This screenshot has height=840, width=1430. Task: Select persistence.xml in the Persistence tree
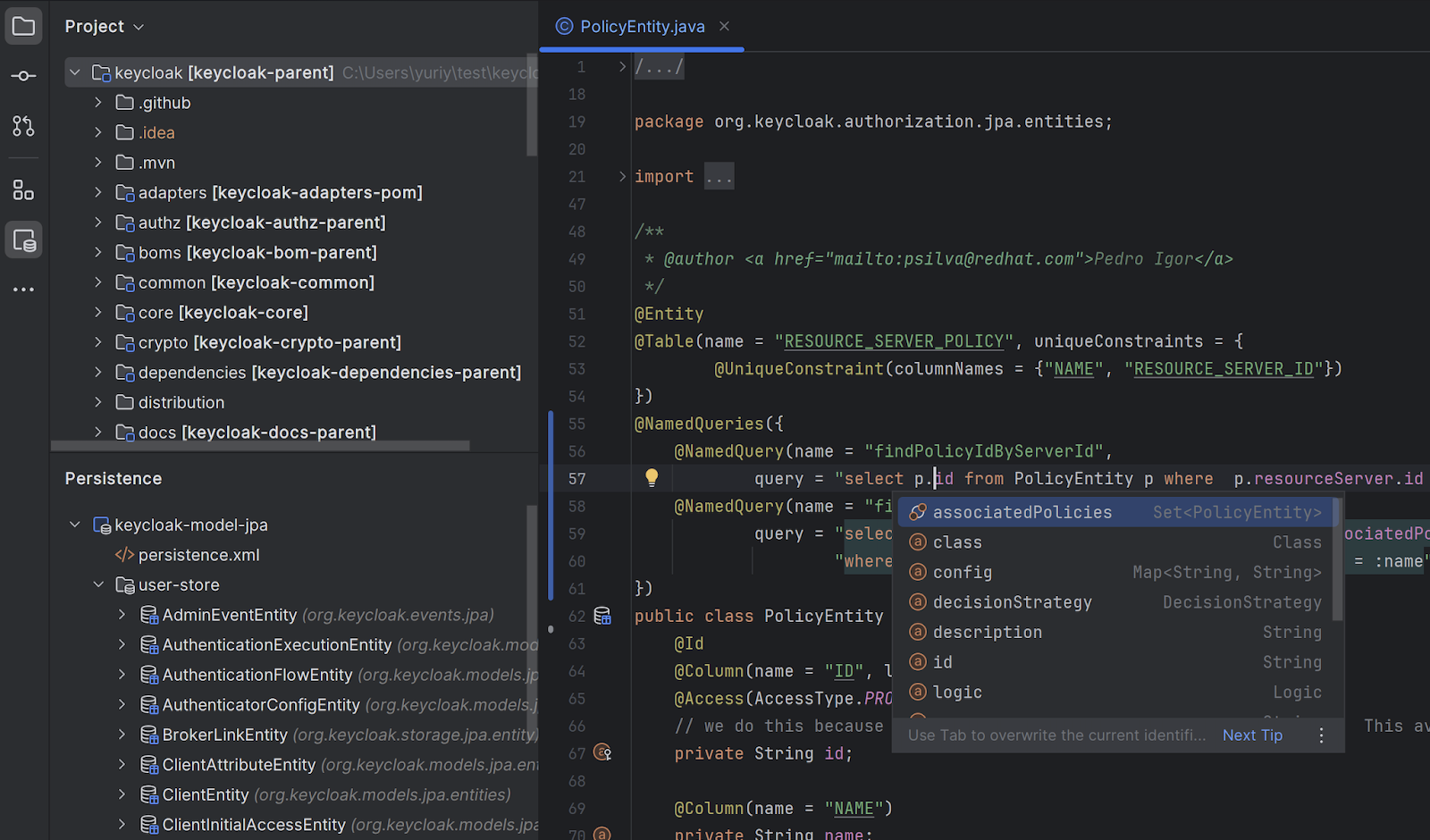coord(198,555)
